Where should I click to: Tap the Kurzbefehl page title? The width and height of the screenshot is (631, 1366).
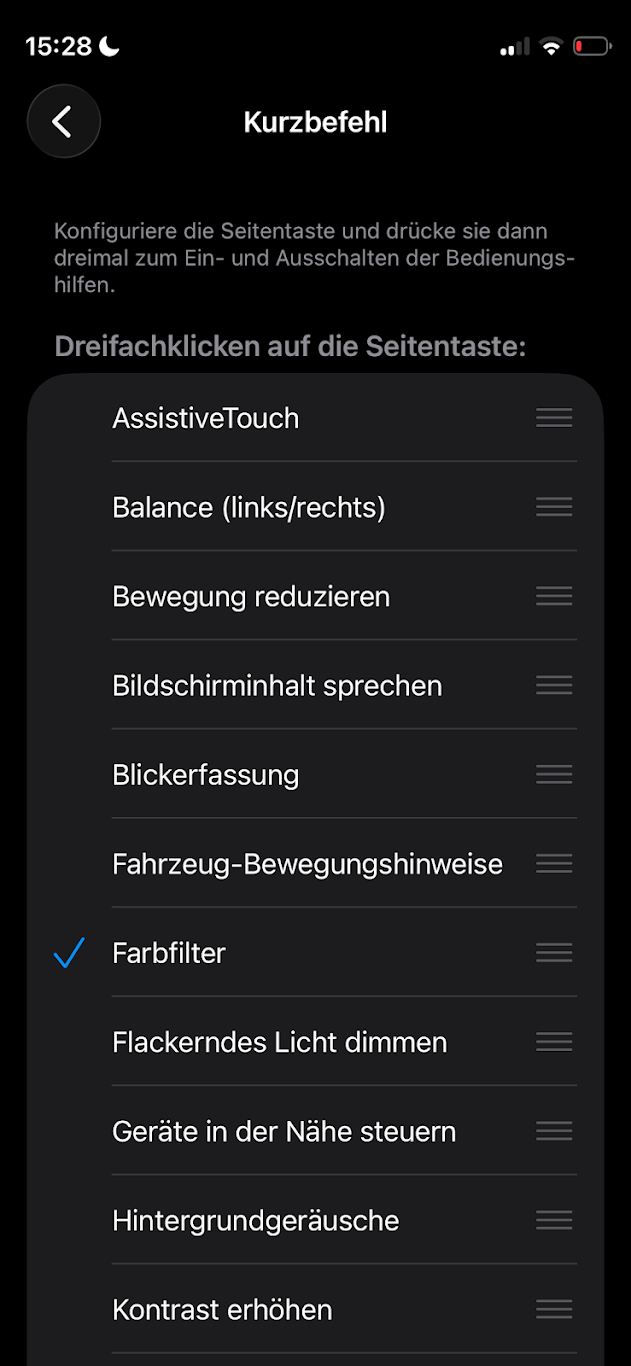coord(315,123)
